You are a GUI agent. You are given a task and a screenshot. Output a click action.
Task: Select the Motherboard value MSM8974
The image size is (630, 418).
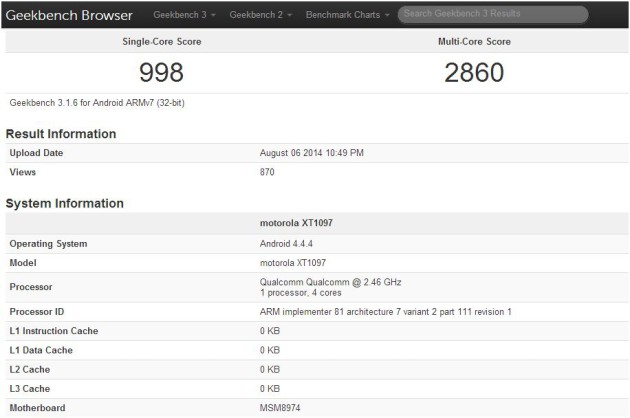280,408
